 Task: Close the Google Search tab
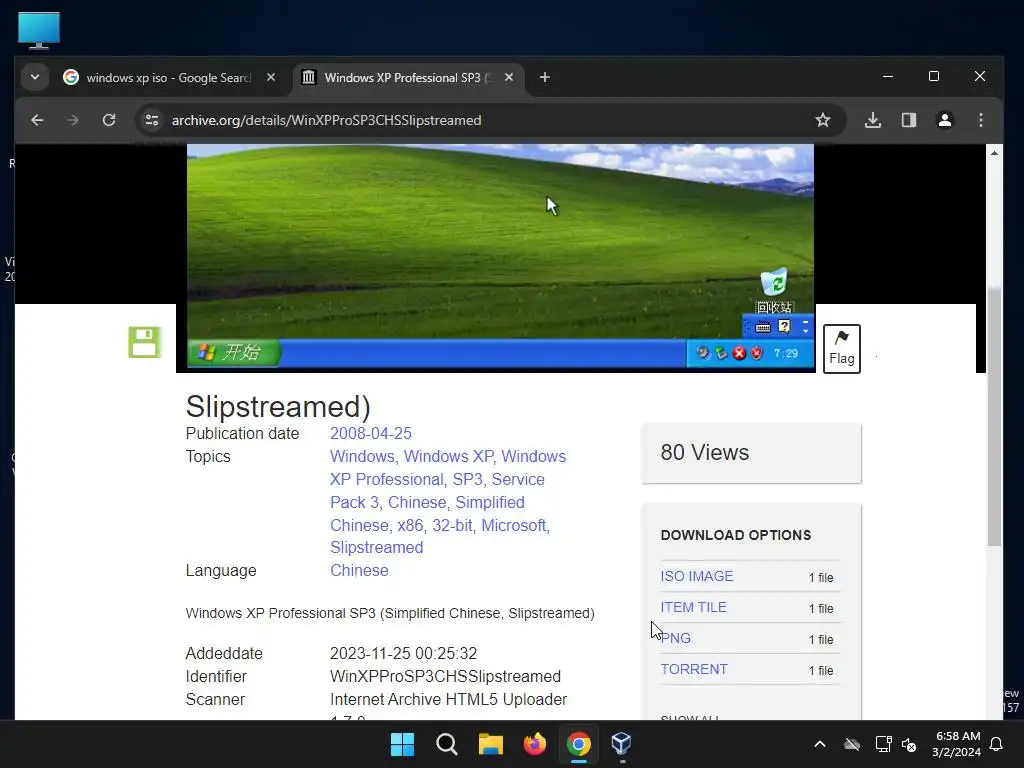coord(271,77)
